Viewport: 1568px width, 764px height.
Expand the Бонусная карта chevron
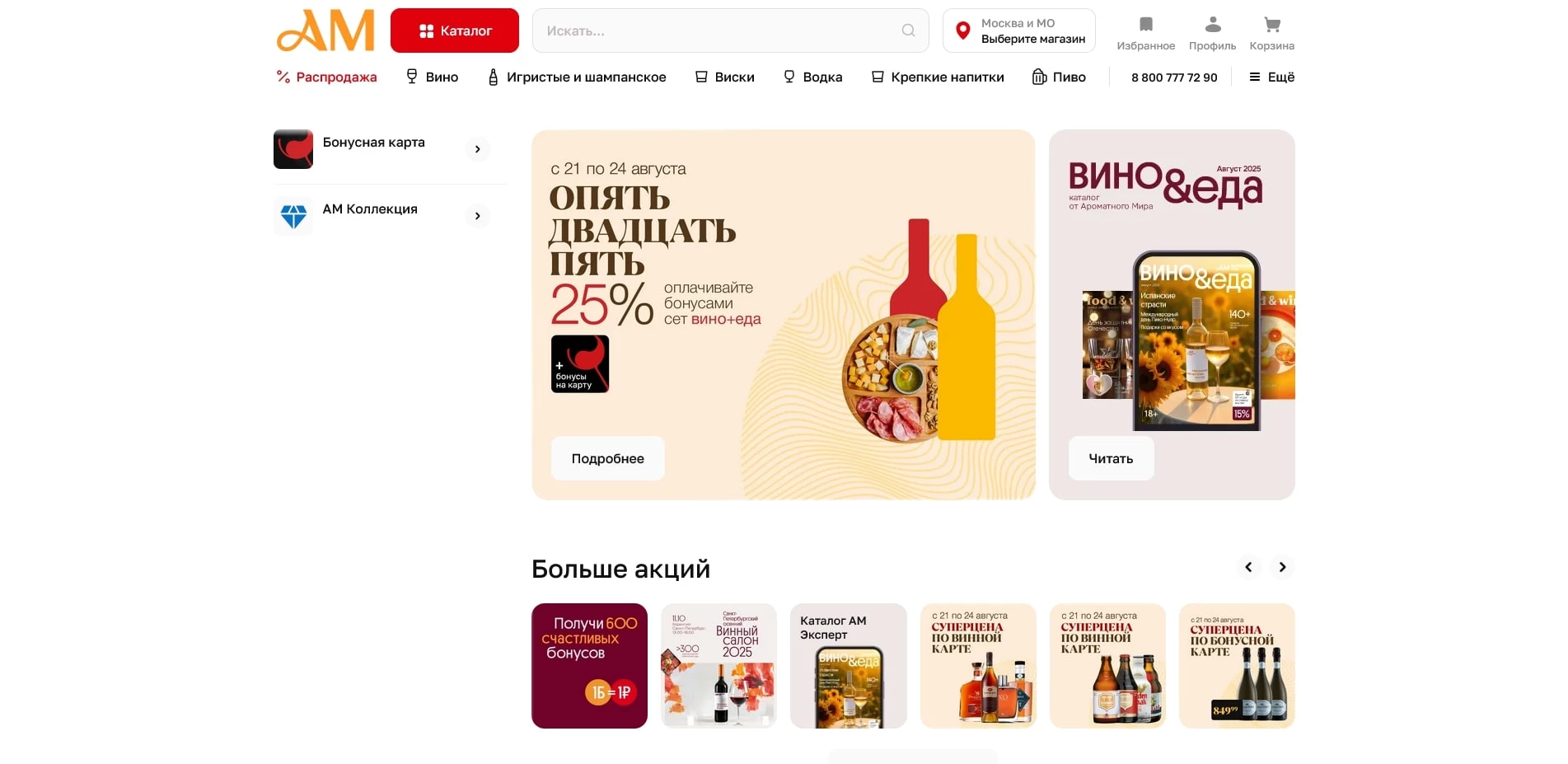tap(477, 149)
